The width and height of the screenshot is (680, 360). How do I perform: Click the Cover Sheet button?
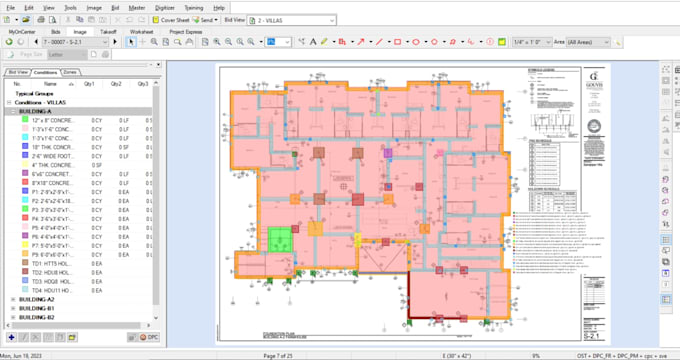(171, 20)
